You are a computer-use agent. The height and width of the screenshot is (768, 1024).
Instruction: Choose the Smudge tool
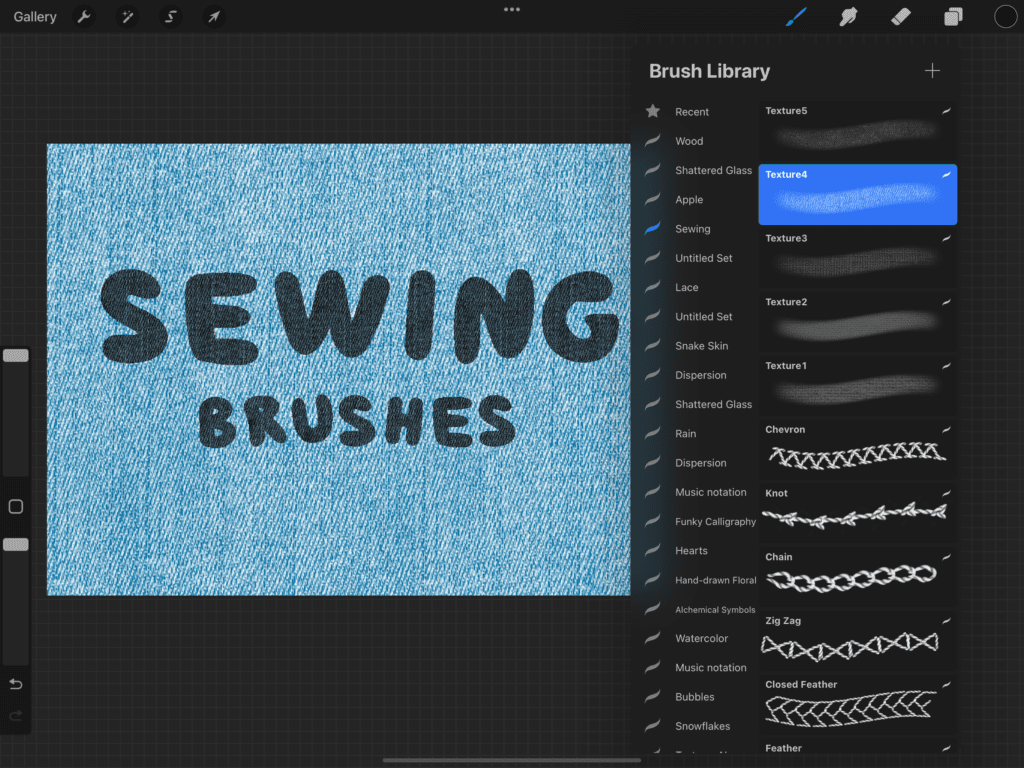click(849, 17)
